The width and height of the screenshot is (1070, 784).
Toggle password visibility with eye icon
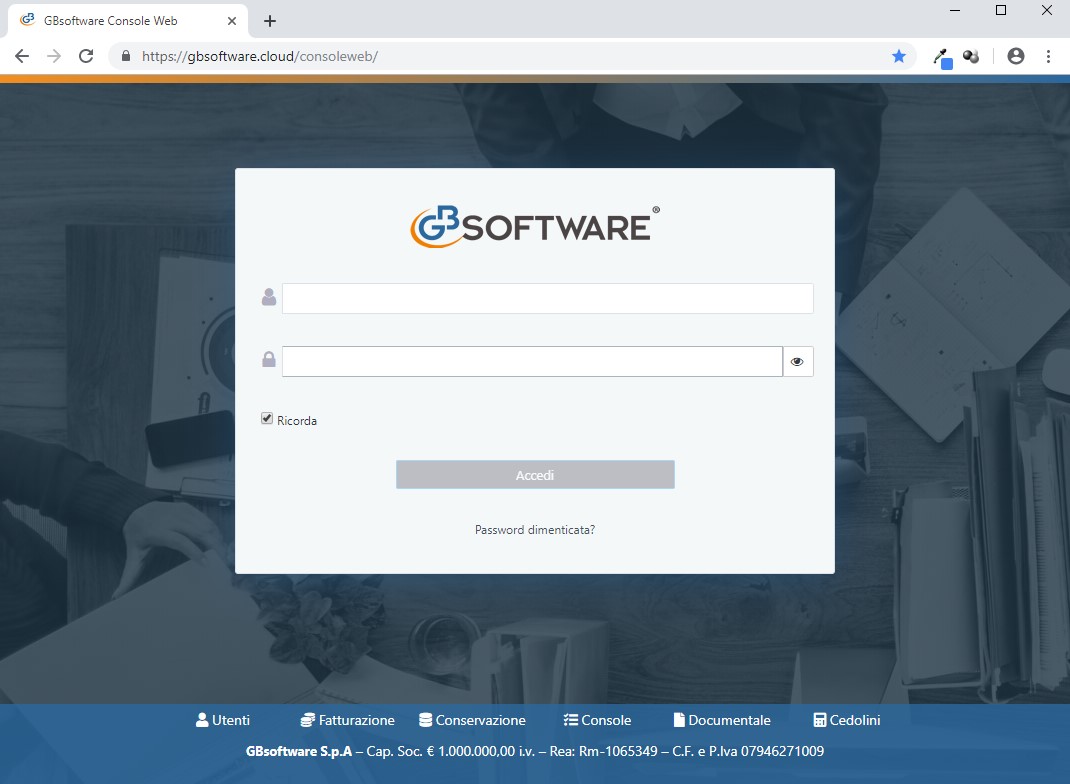click(797, 362)
